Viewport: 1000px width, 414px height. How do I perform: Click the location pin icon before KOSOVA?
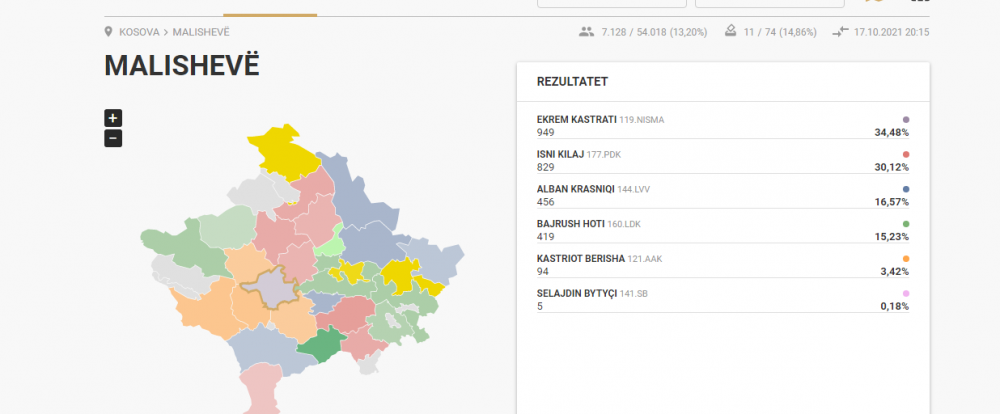(x=108, y=32)
